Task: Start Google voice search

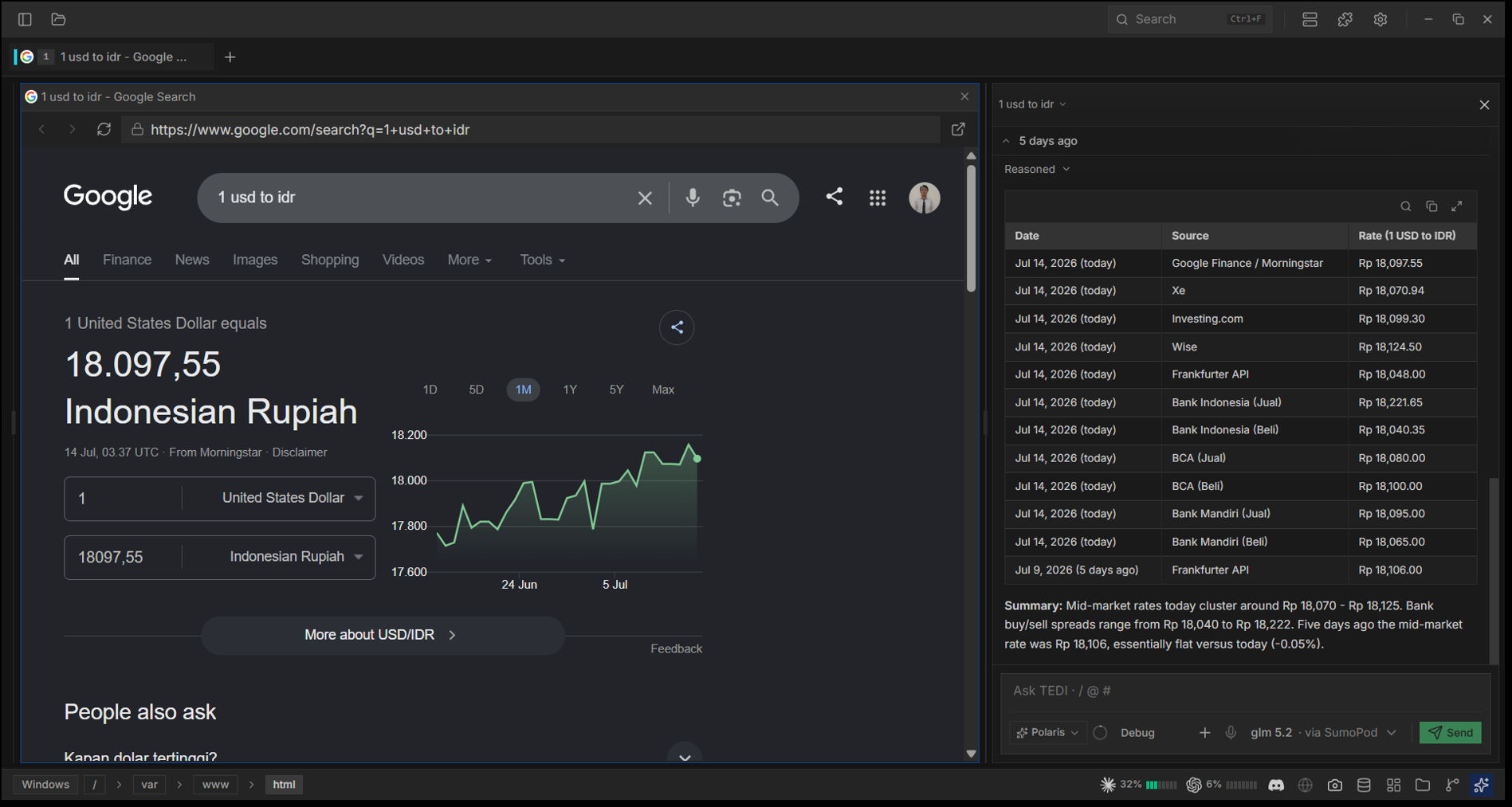Action: pyautogui.click(x=693, y=198)
